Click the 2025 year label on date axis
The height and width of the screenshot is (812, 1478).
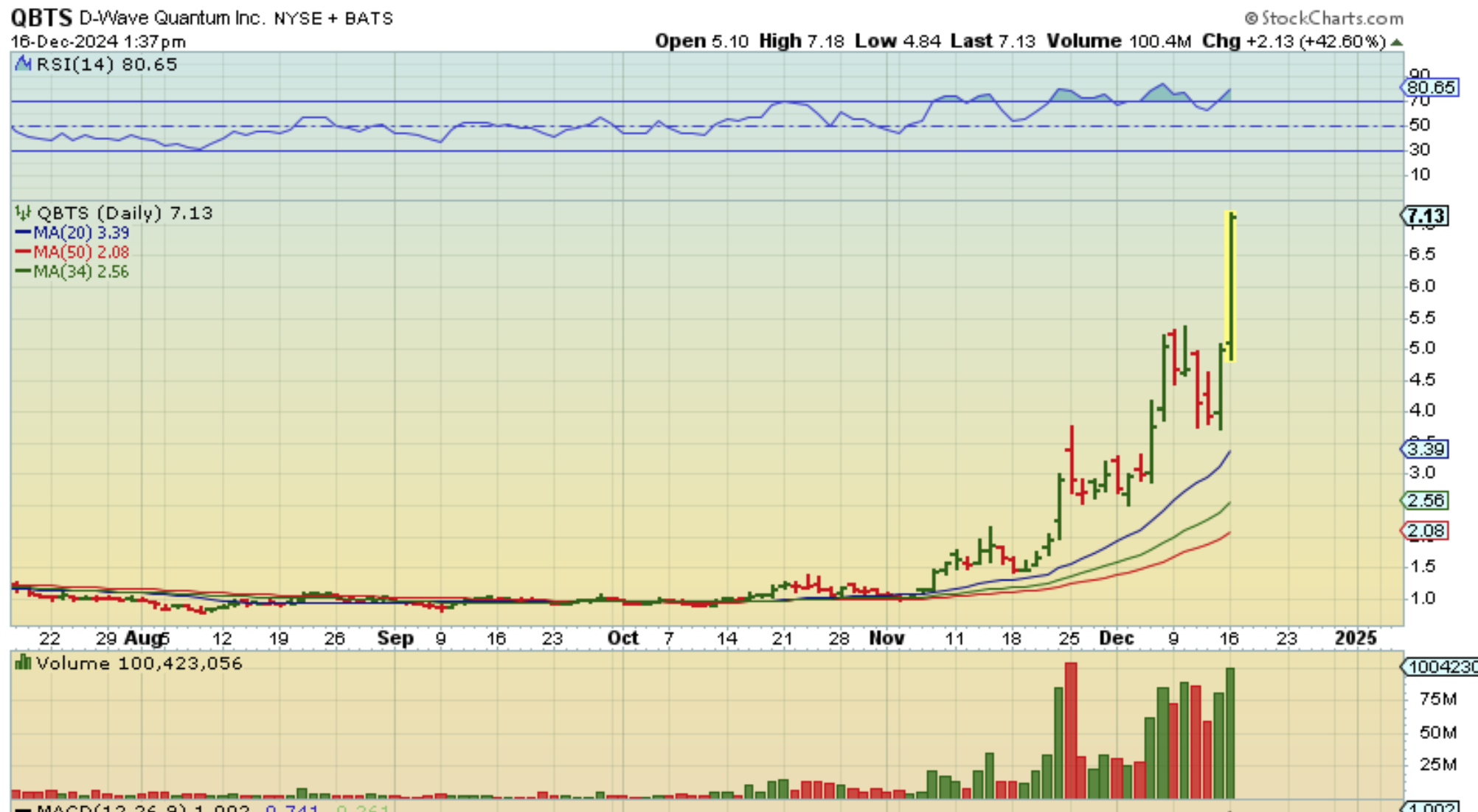pyautogui.click(x=1356, y=638)
